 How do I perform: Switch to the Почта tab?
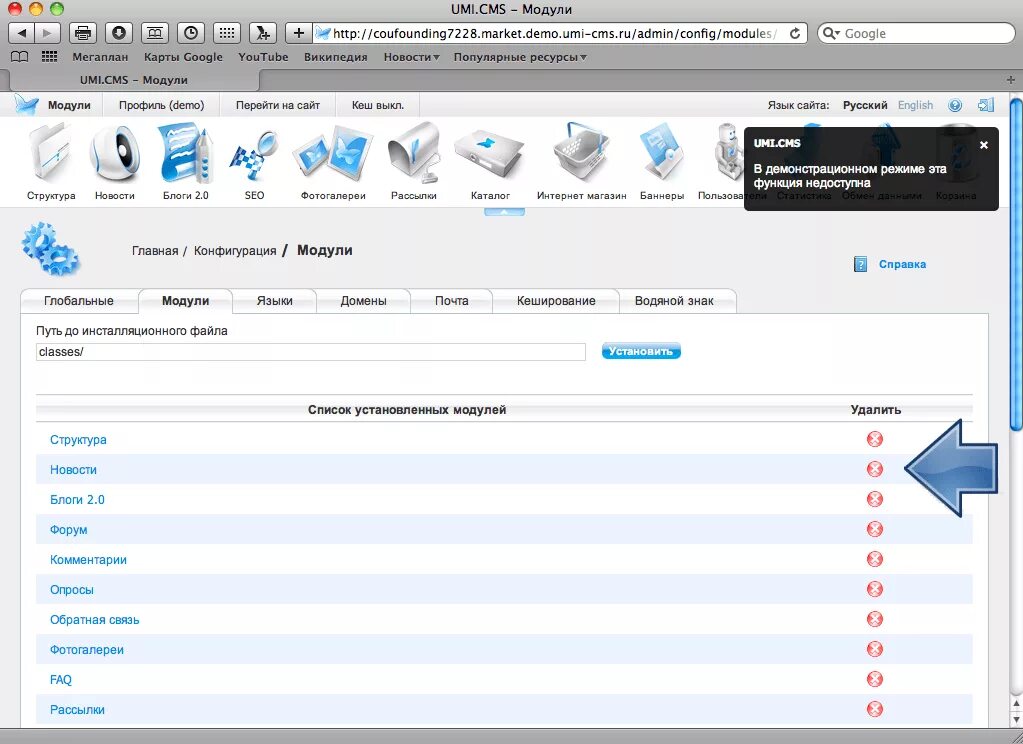[x=451, y=301]
